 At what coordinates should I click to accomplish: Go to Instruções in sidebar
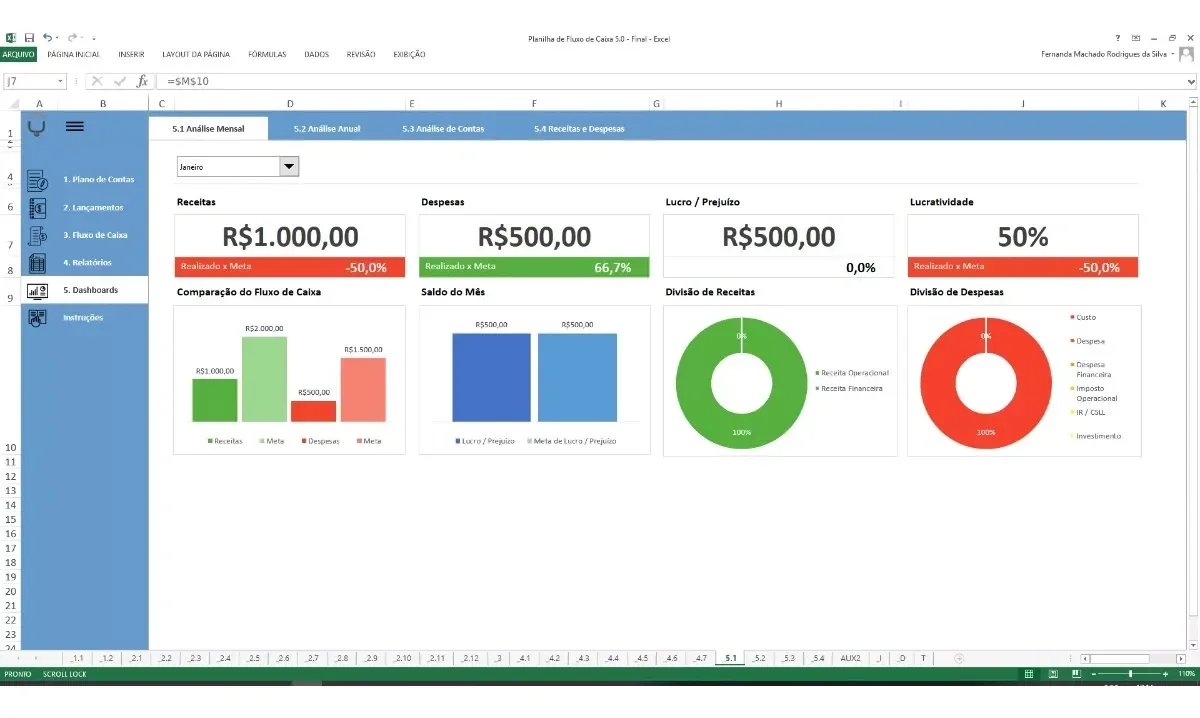83,318
